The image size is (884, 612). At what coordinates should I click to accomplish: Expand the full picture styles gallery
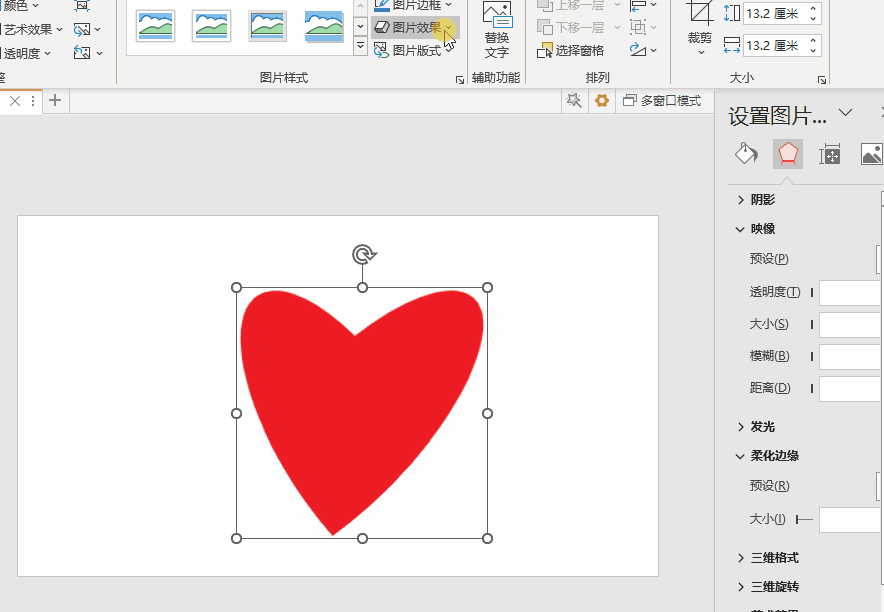click(x=361, y=46)
